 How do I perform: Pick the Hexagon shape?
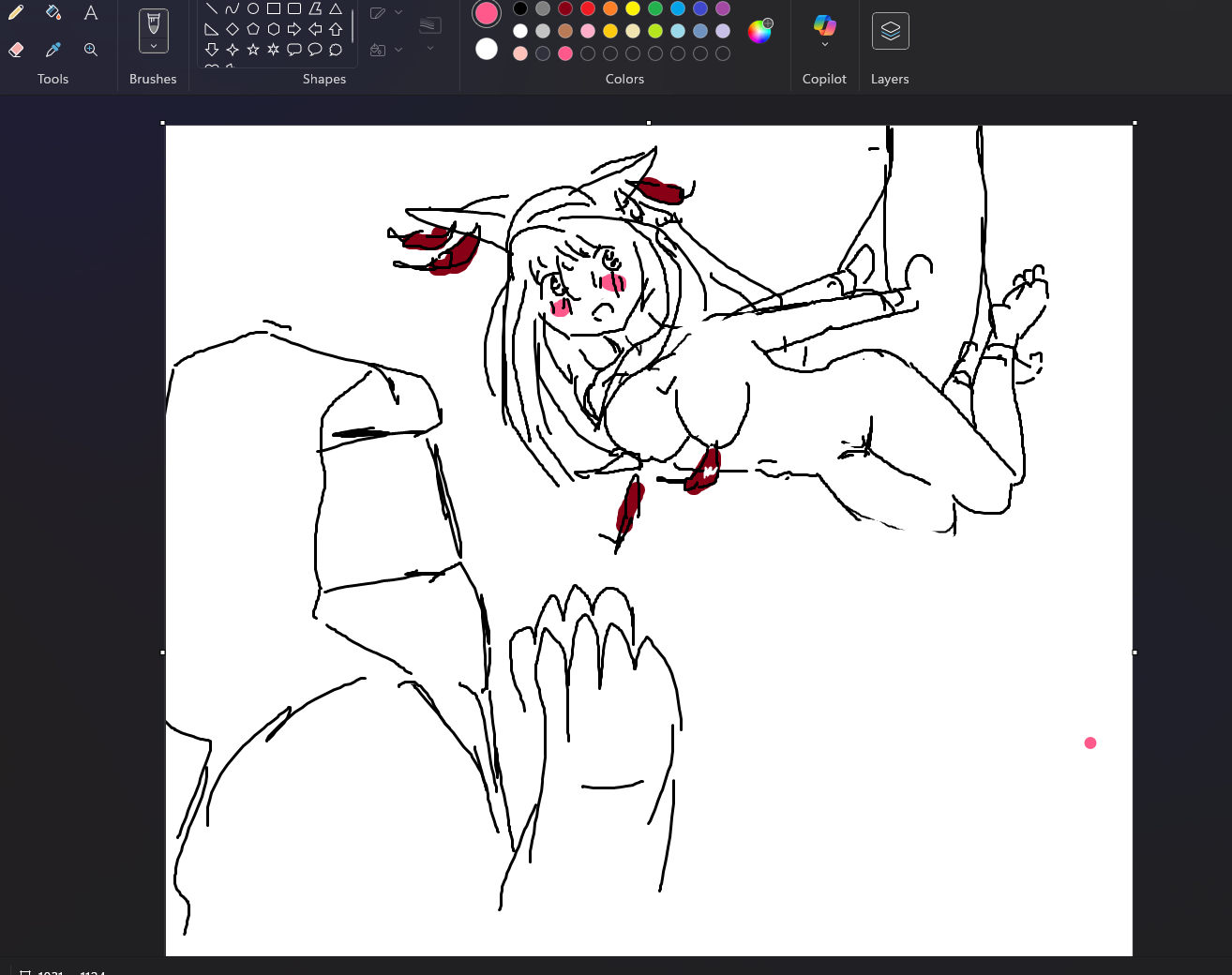274,29
